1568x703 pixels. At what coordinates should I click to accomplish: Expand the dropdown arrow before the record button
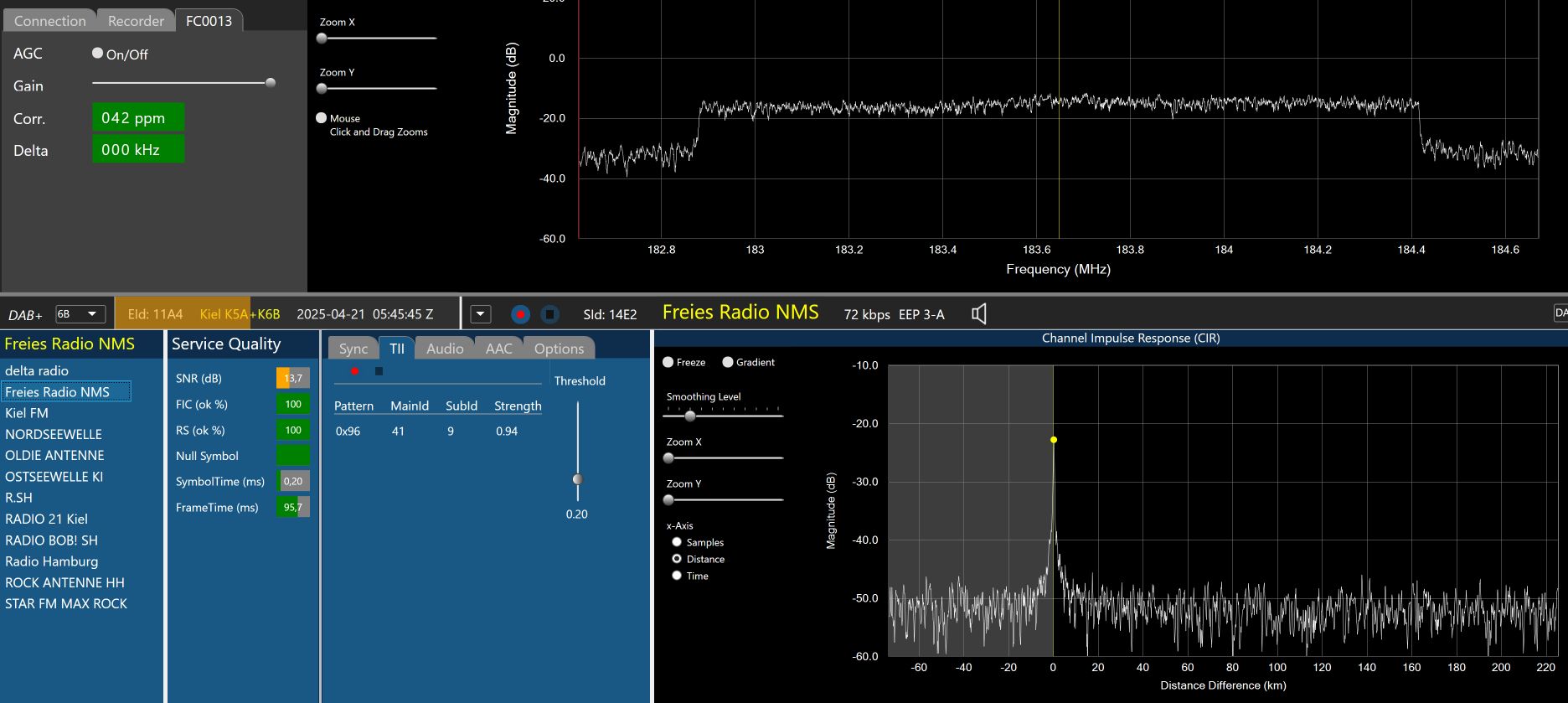[x=481, y=314]
